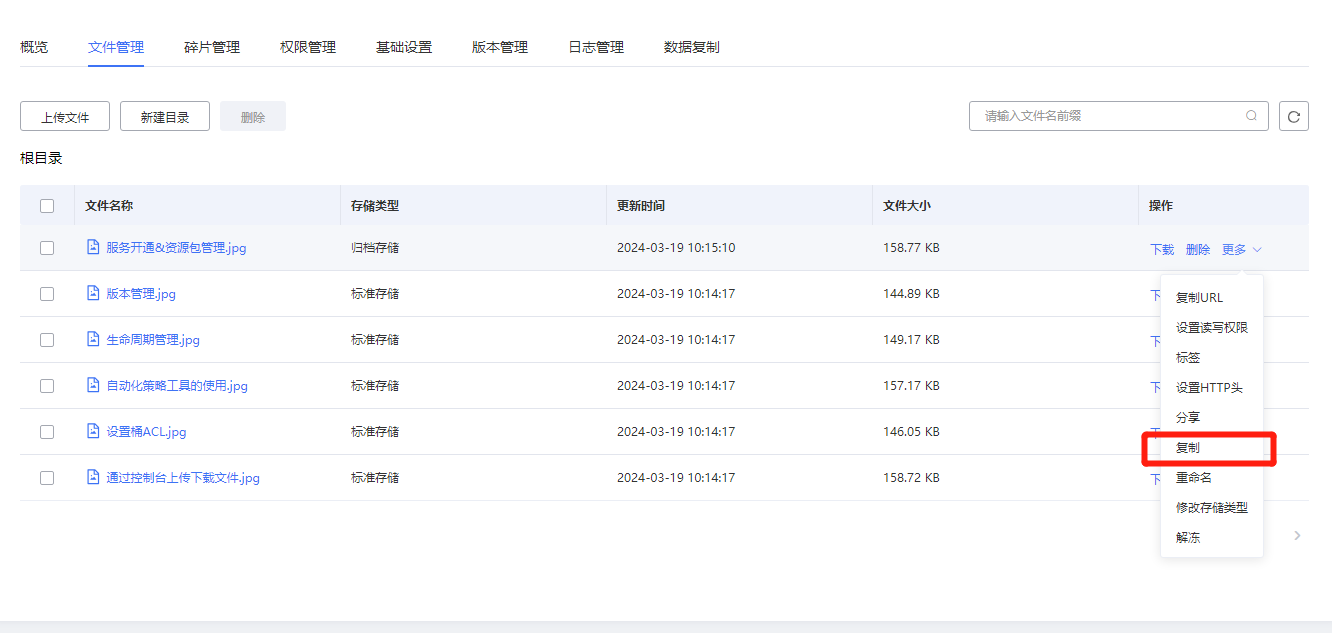Screen dimensions: 1332x633
Task: Click 下载 link for 服务开通&资源包管理.jpg
Action: point(1162,249)
